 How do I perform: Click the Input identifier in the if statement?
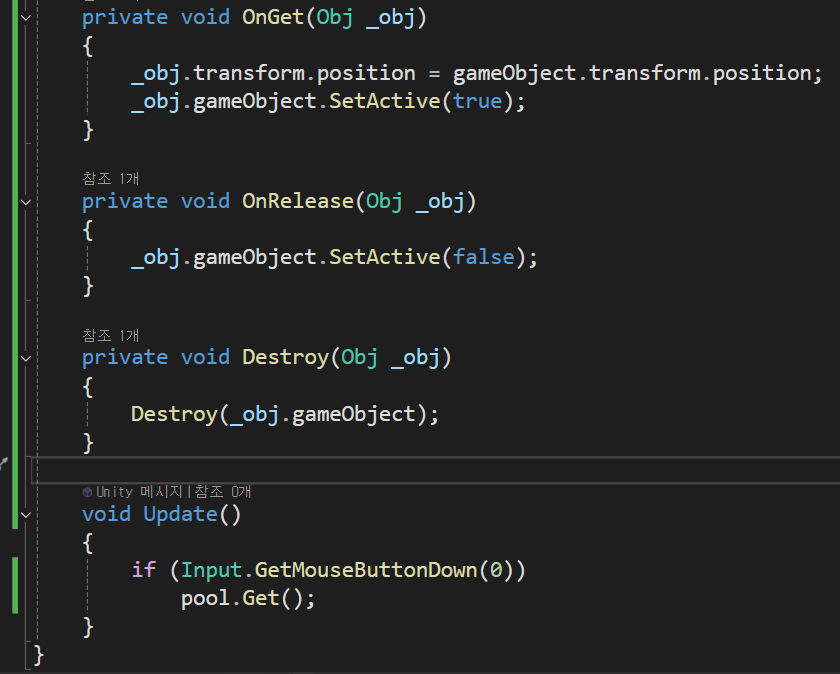point(210,569)
